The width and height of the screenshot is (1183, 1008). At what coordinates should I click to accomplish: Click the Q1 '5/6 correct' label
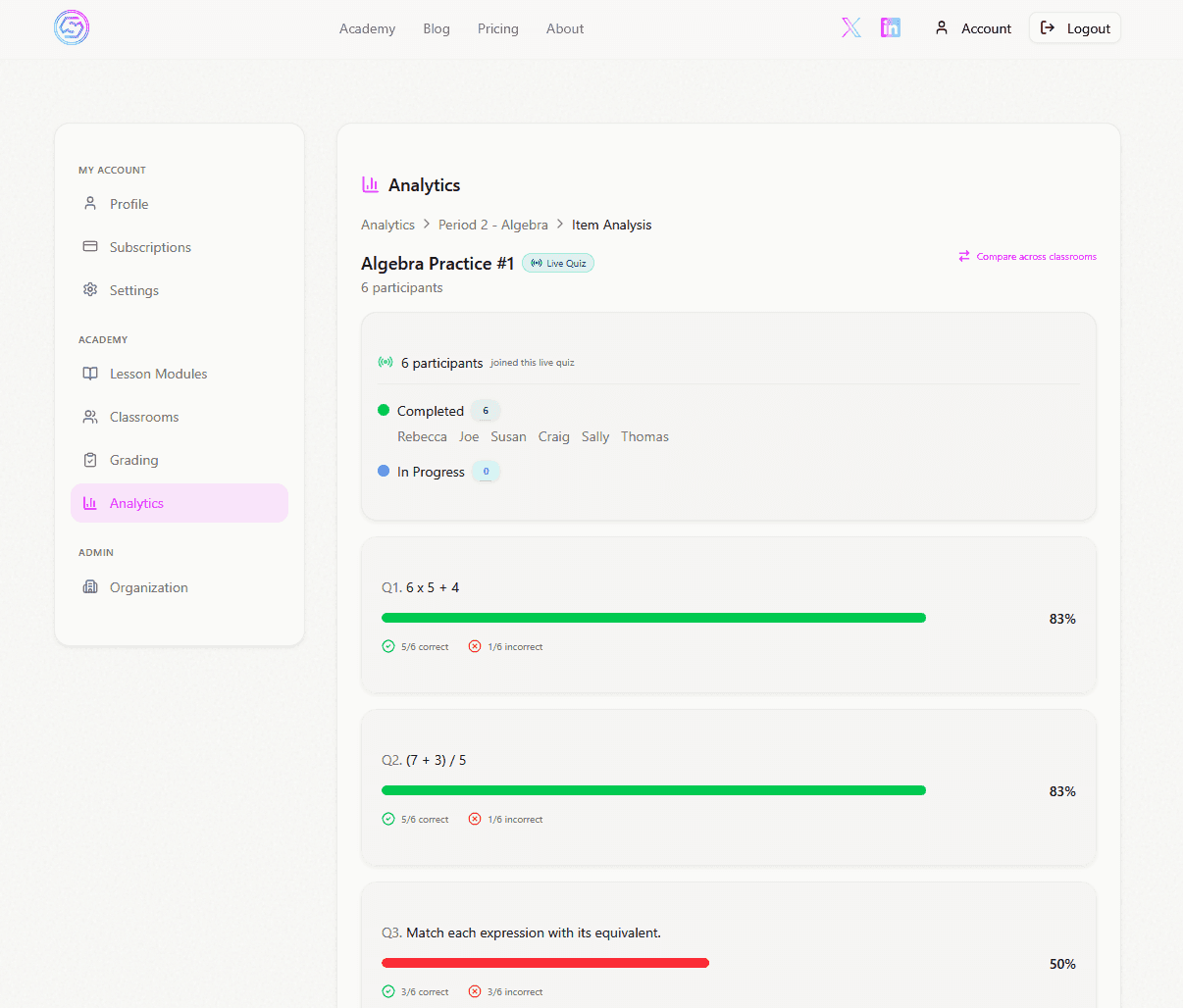pos(425,647)
